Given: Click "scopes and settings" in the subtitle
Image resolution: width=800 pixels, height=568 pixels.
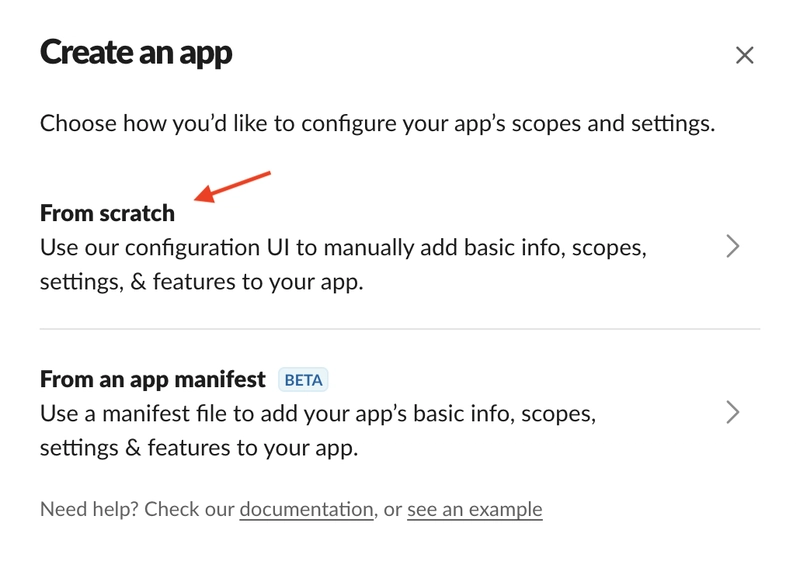Looking at the screenshot, I should (x=614, y=125).
